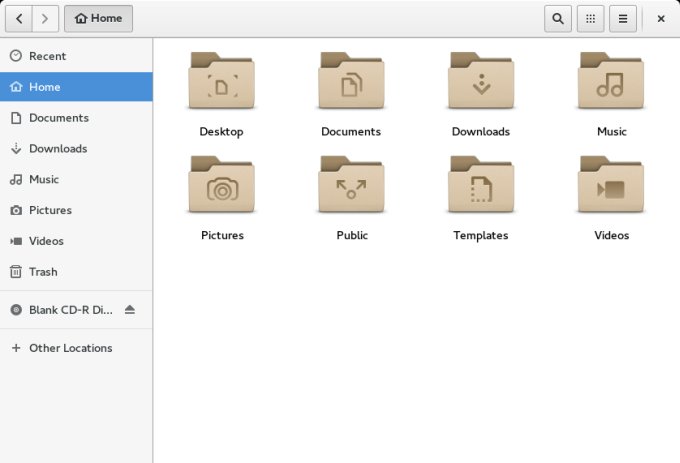Viewport: 680px width, 463px height.
Task: Click the Home path bar button
Action: [98, 18]
